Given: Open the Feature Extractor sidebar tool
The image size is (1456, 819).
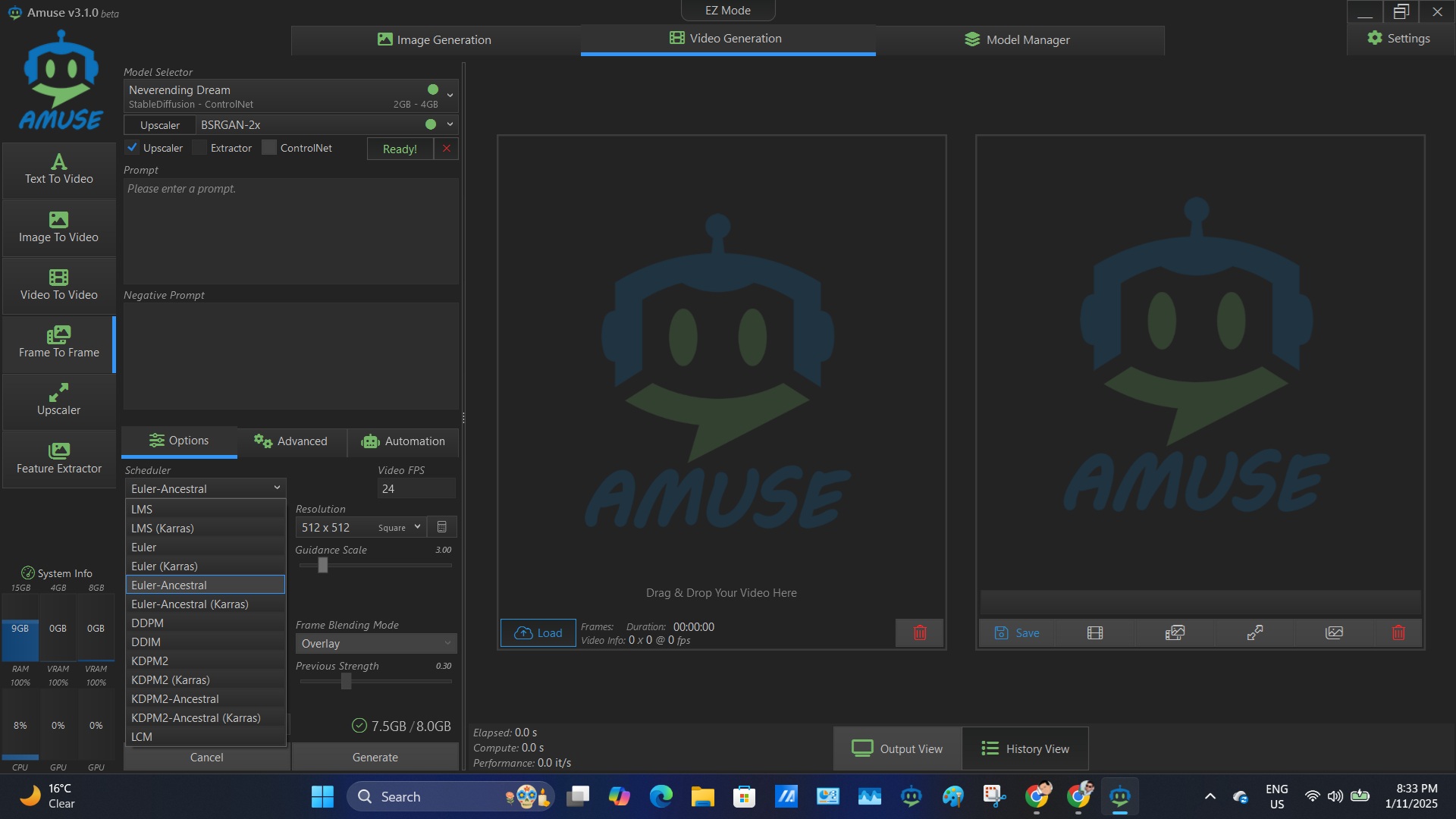Looking at the screenshot, I should (x=58, y=459).
